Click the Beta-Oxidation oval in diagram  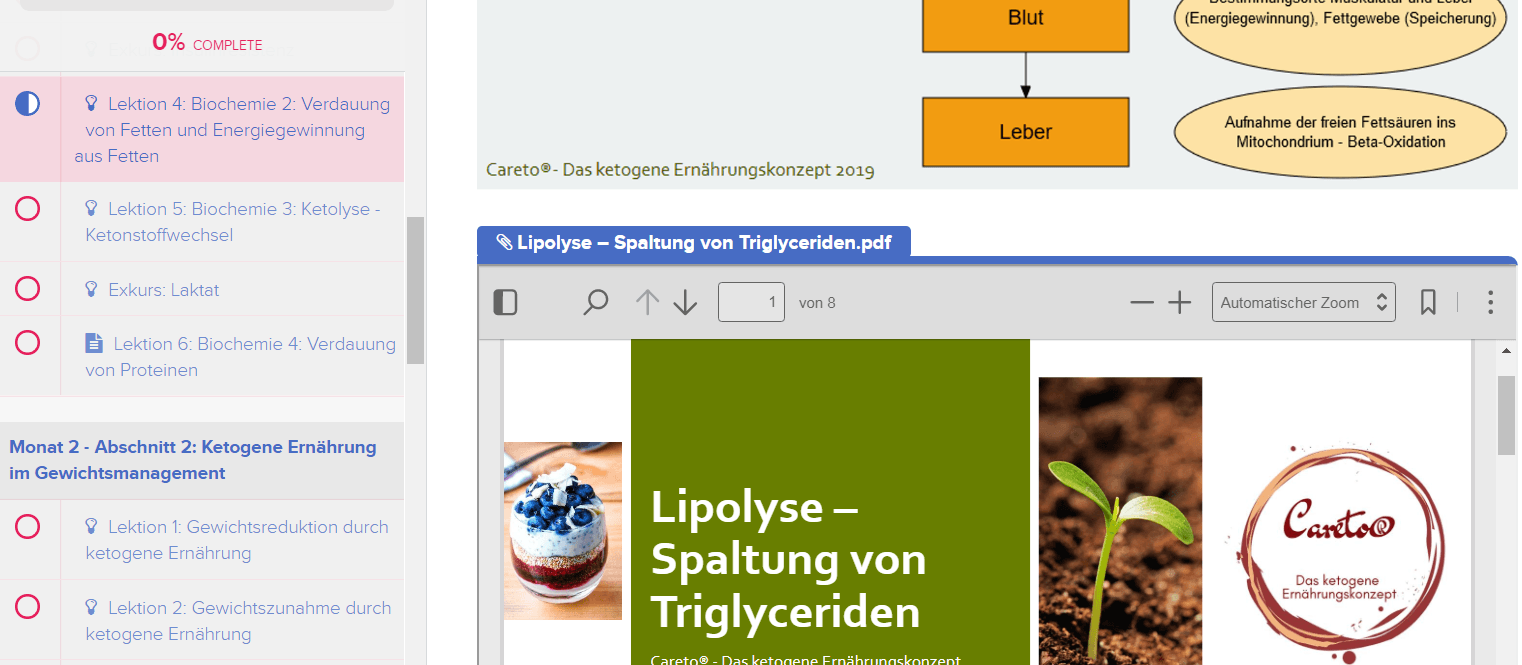click(x=1340, y=132)
